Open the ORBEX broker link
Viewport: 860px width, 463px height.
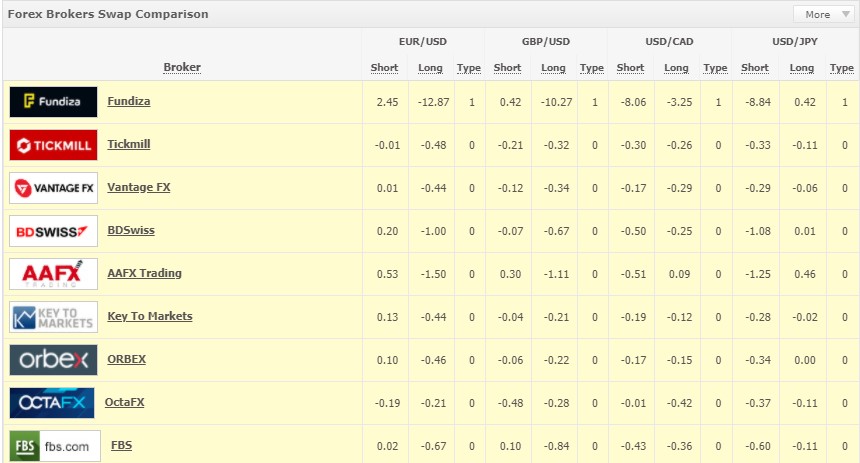(127, 359)
